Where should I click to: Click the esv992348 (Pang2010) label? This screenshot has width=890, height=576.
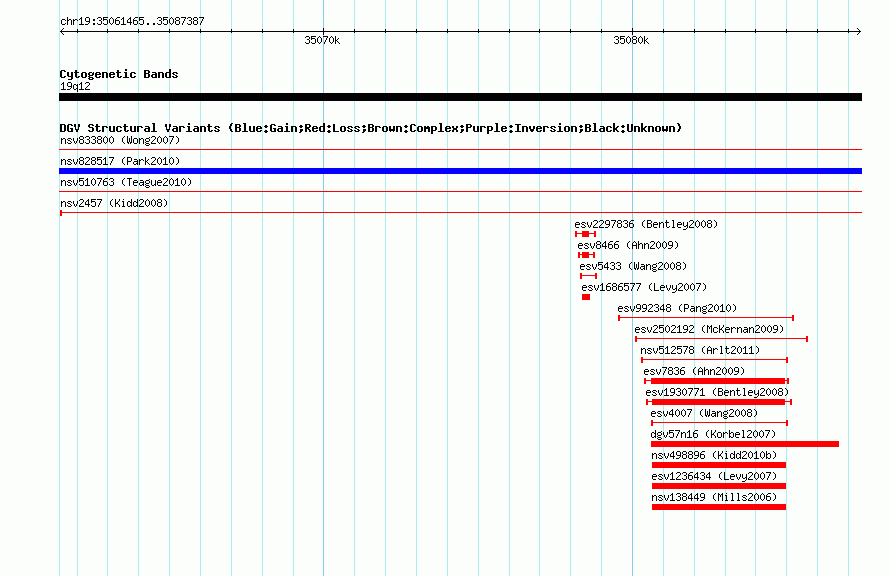(x=677, y=308)
